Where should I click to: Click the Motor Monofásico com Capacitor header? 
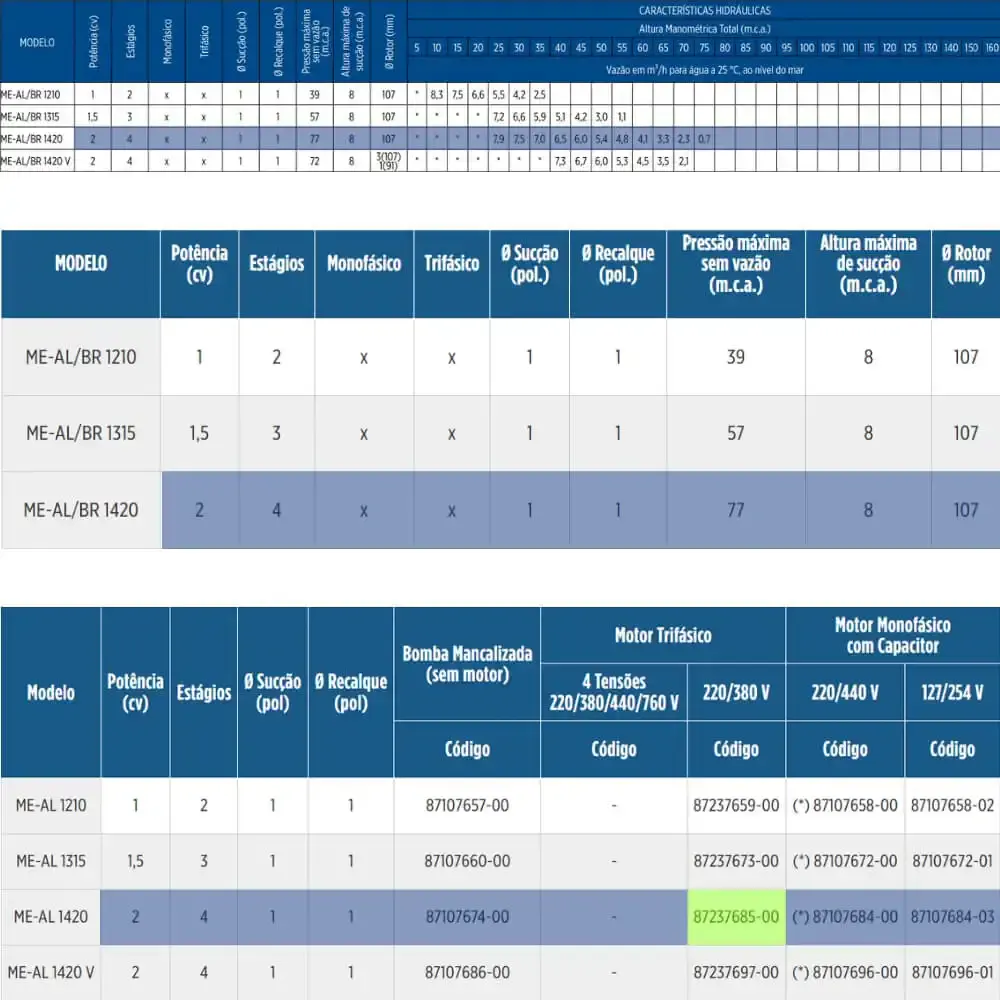(893, 635)
